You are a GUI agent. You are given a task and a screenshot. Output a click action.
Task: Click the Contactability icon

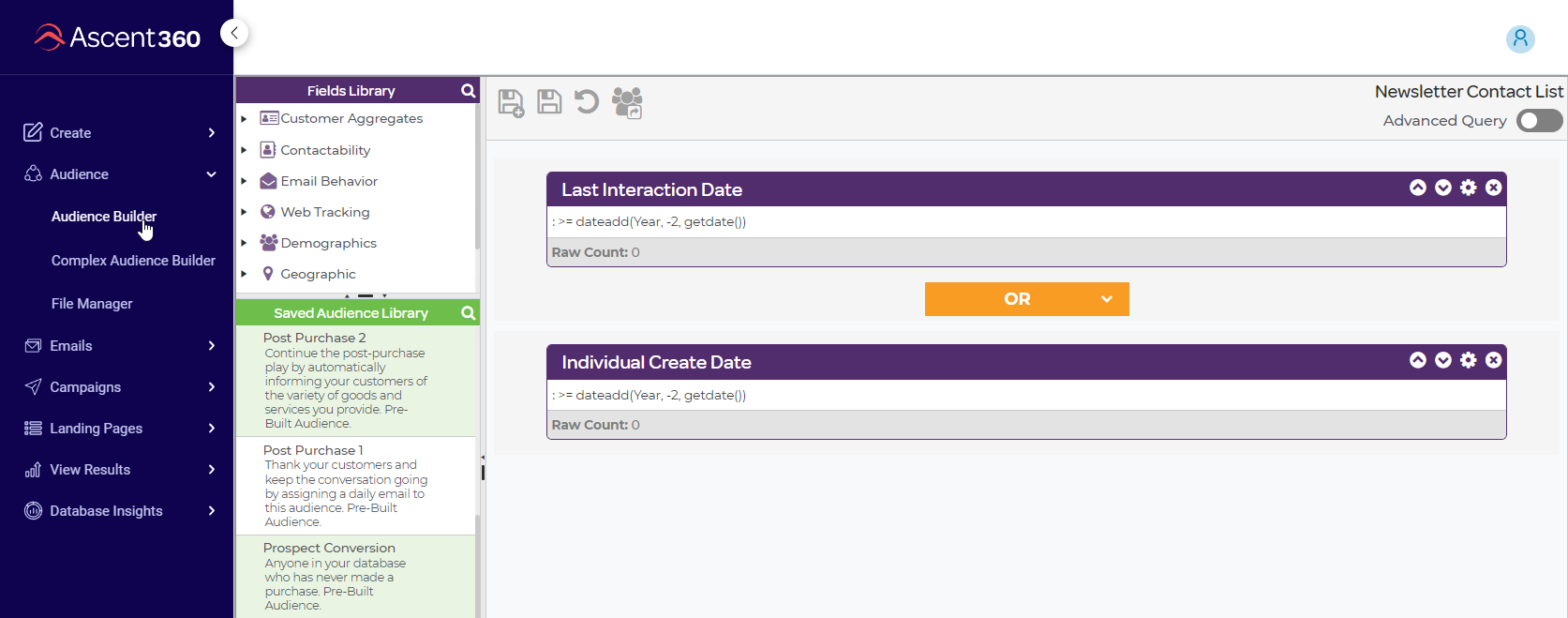click(268, 150)
